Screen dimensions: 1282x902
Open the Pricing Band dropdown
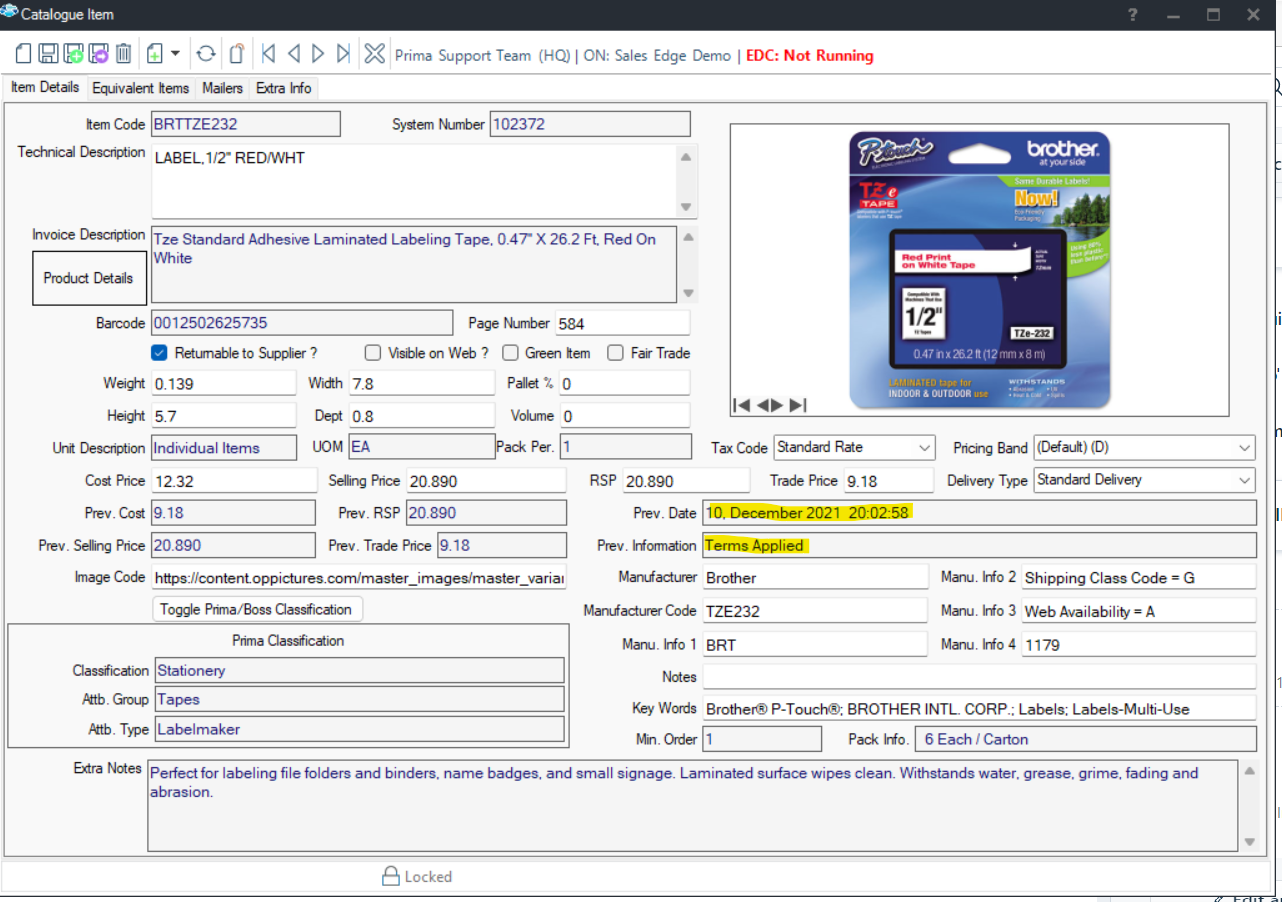(1144, 447)
